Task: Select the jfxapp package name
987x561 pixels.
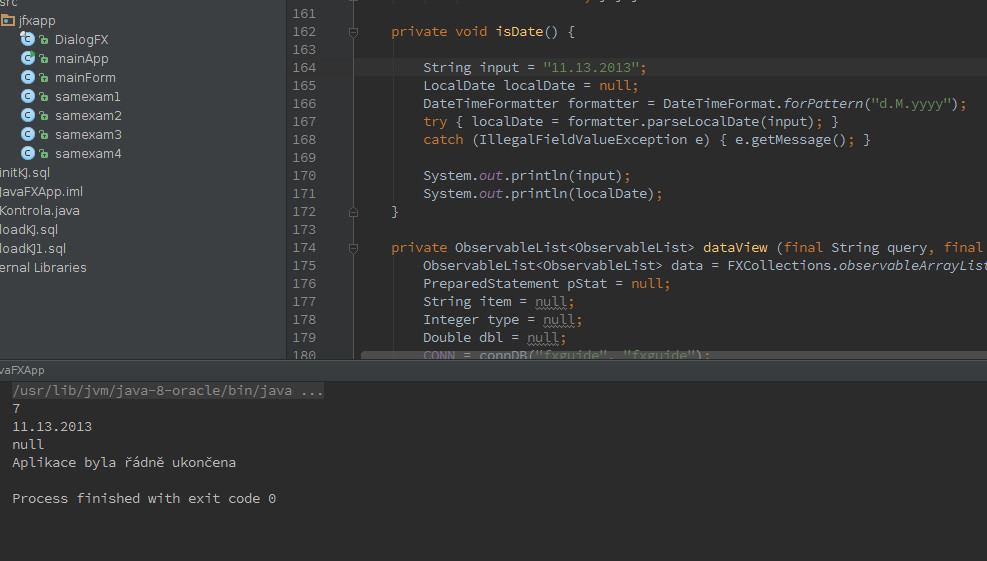Action: pos(37,21)
